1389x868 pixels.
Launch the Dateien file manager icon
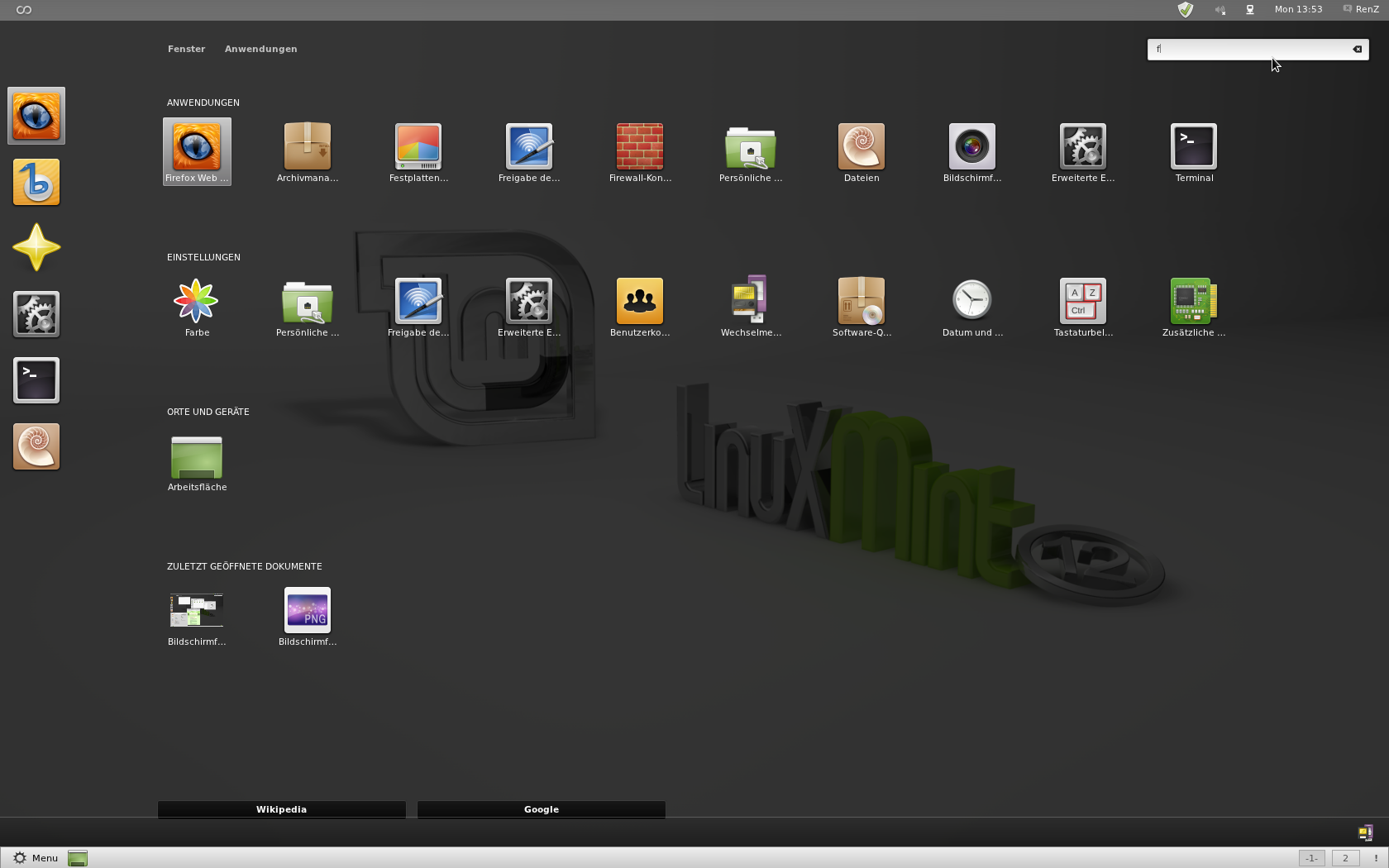(862, 151)
